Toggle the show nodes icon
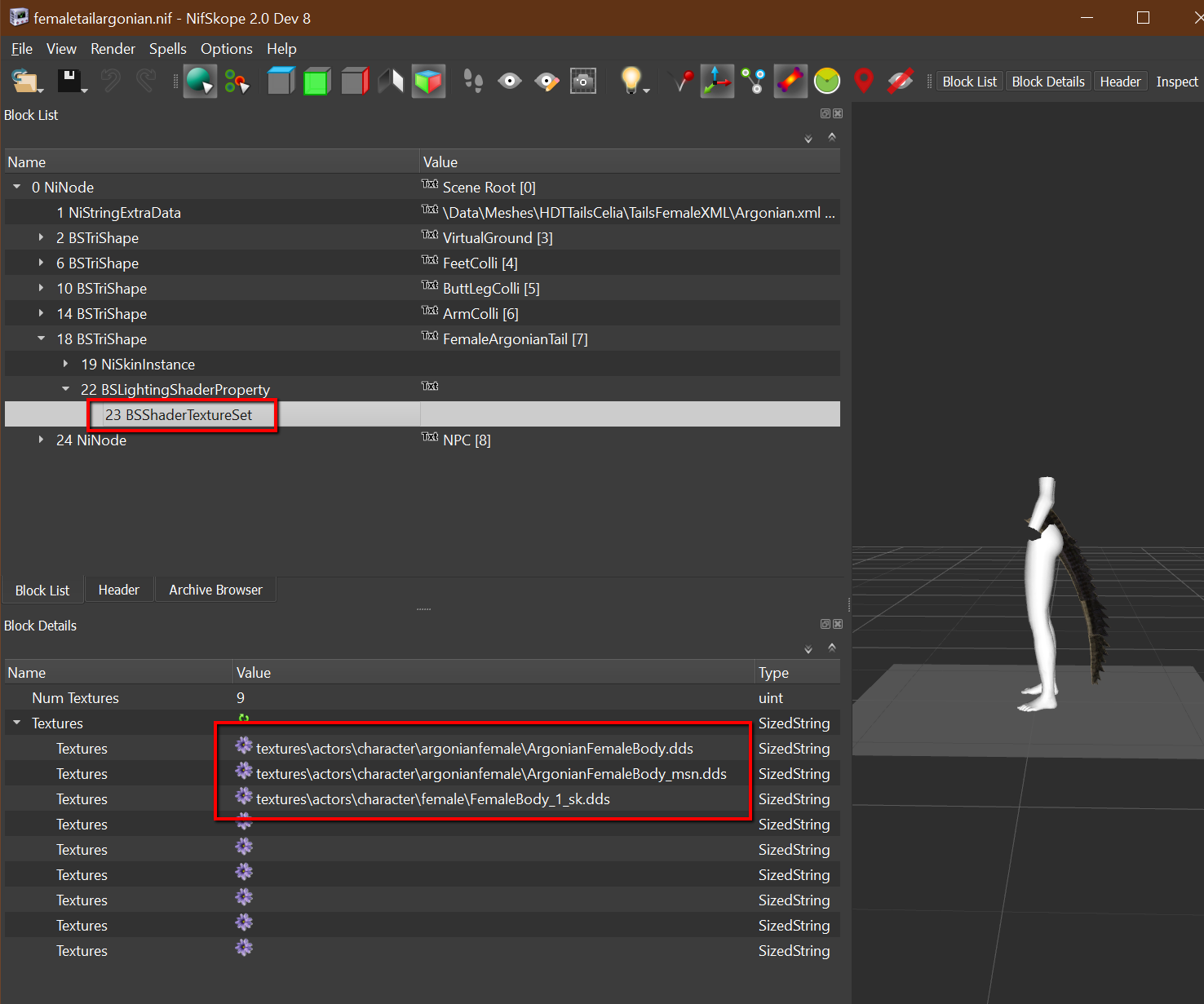The image size is (1204, 1004). tap(754, 81)
